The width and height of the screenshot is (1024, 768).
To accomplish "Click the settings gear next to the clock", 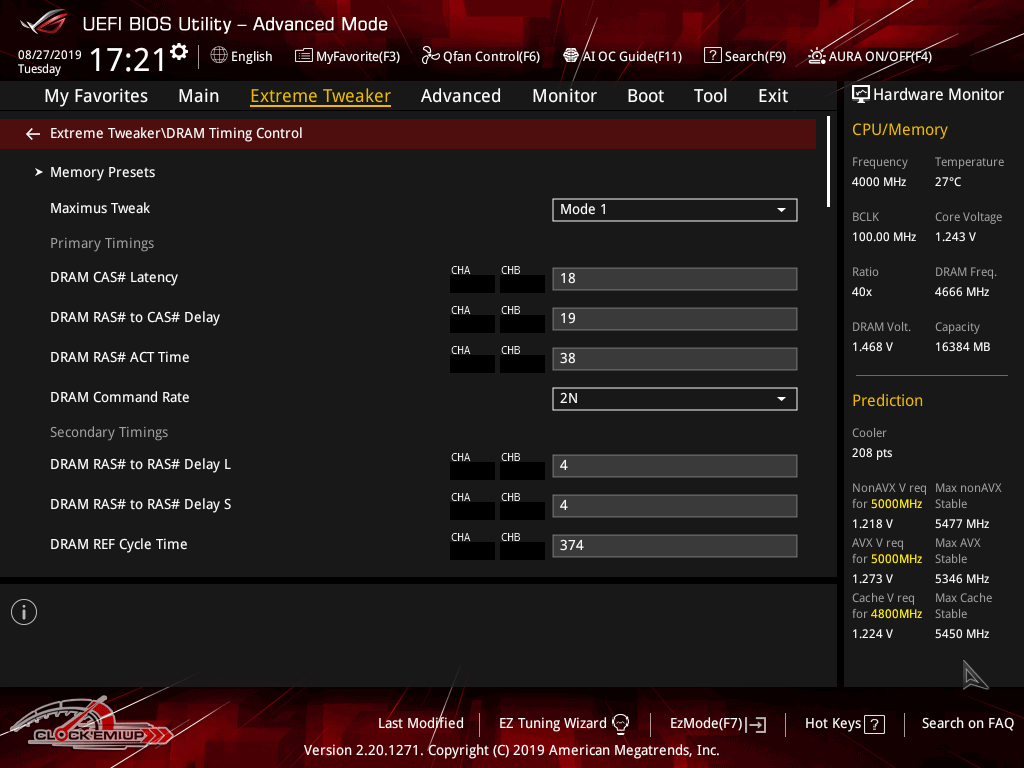I will [x=179, y=52].
